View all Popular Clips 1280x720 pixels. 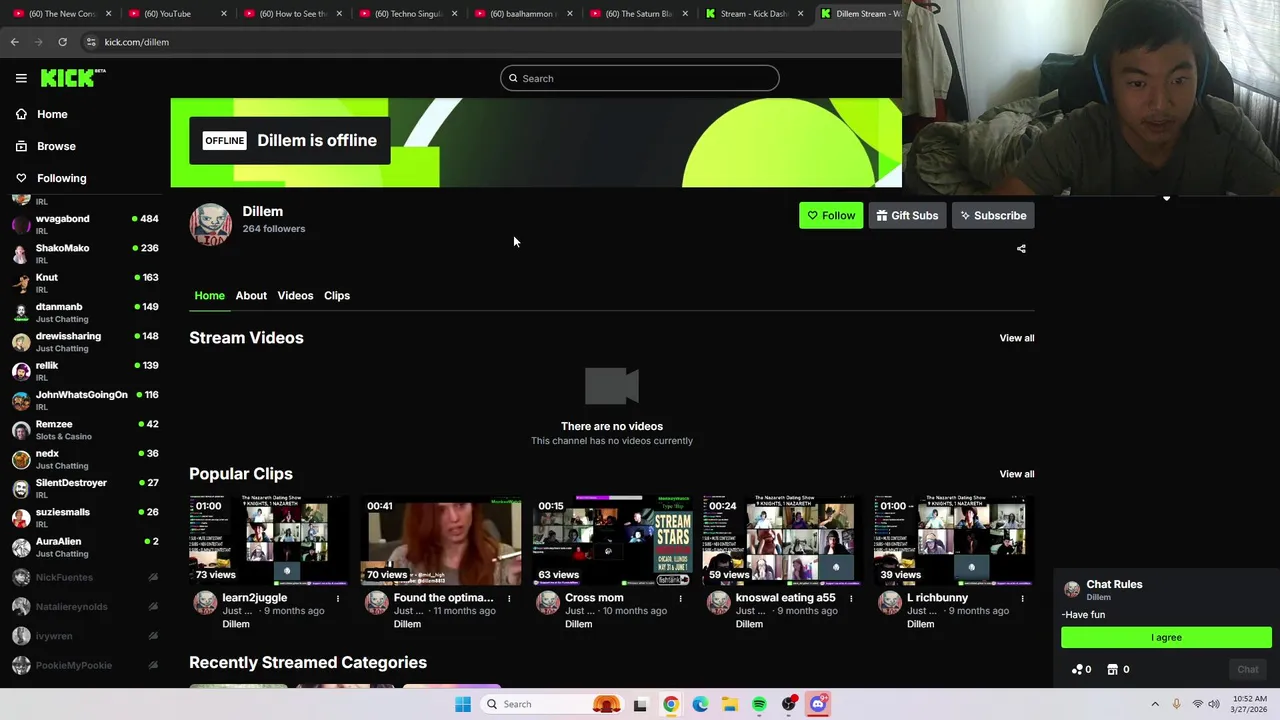(1017, 474)
